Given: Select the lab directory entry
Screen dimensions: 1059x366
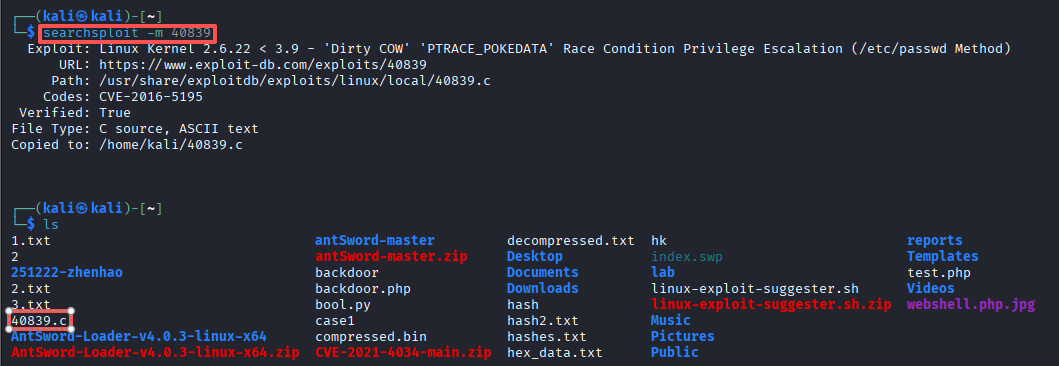Looking at the screenshot, I should coord(663,273).
